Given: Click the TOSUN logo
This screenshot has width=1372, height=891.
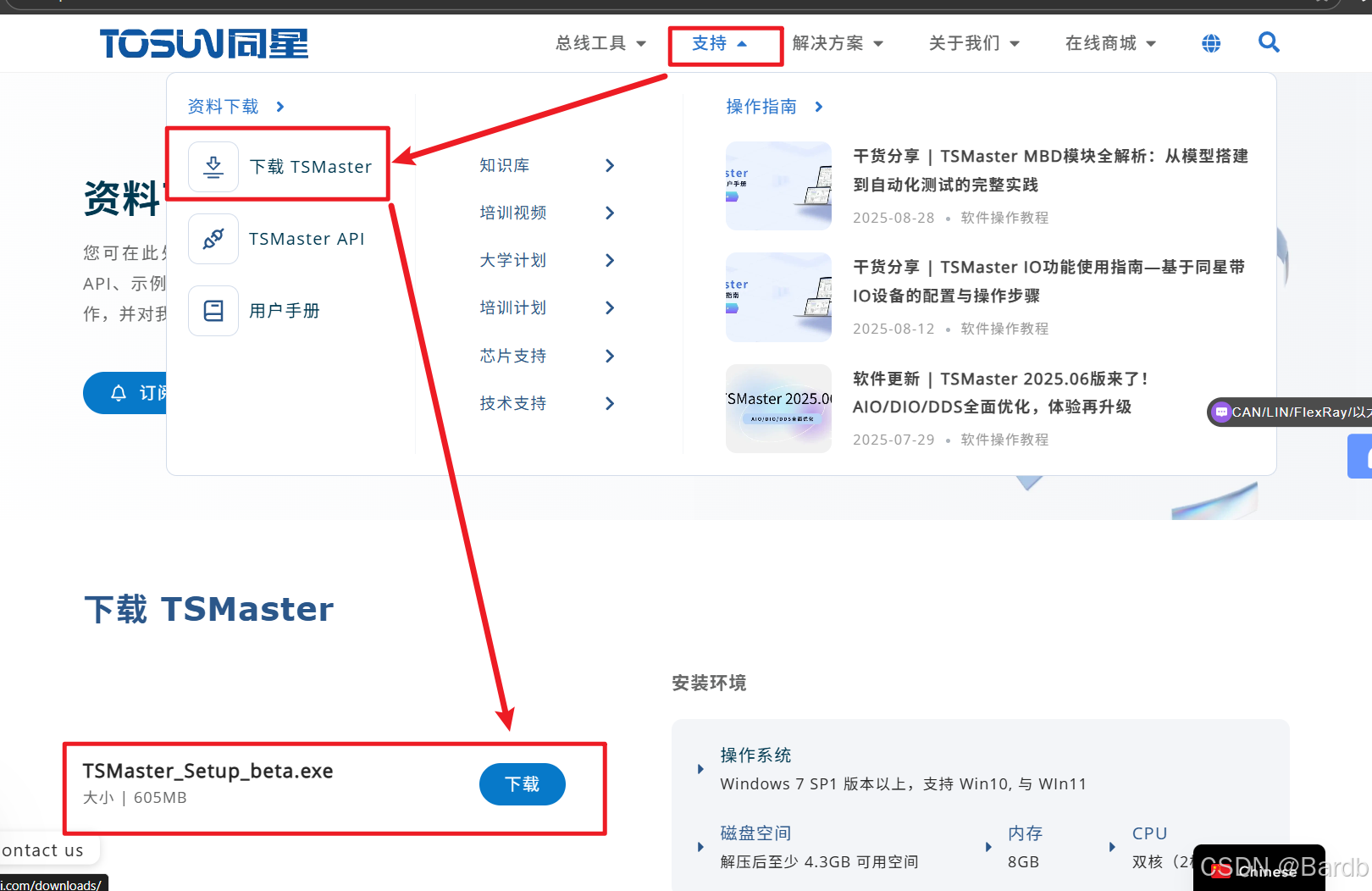Looking at the screenshot, I should (204, 43).
